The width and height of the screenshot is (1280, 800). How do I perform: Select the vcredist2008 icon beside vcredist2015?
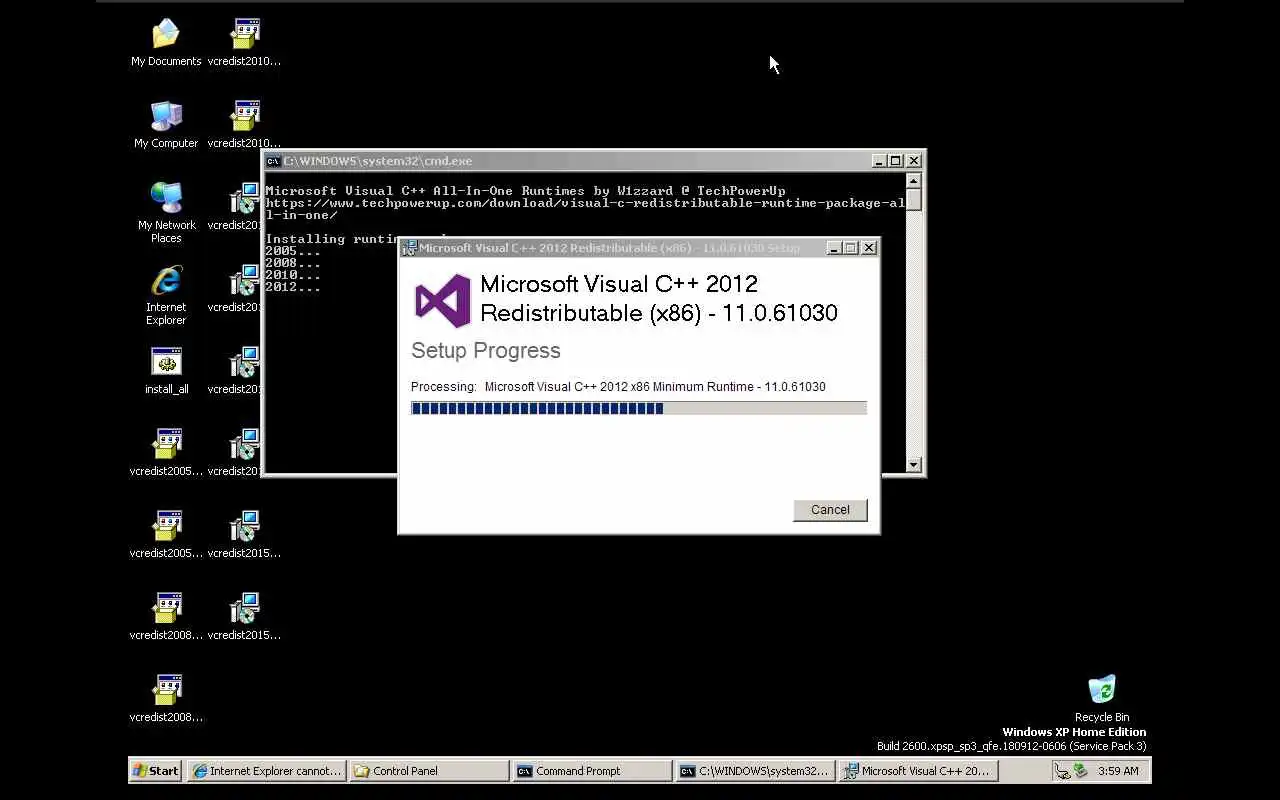tap(166, 616)
